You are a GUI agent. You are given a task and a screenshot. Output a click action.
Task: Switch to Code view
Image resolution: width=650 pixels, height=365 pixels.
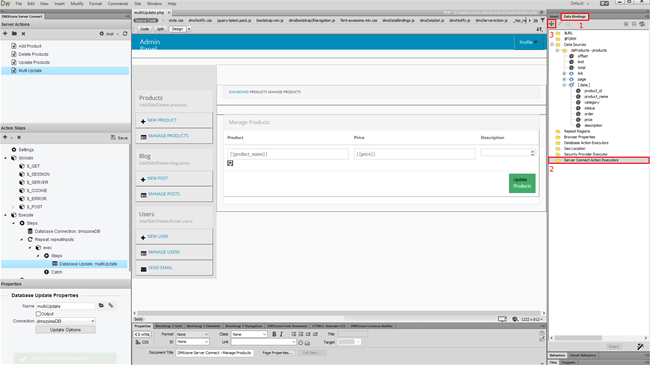tap(144, 29)
